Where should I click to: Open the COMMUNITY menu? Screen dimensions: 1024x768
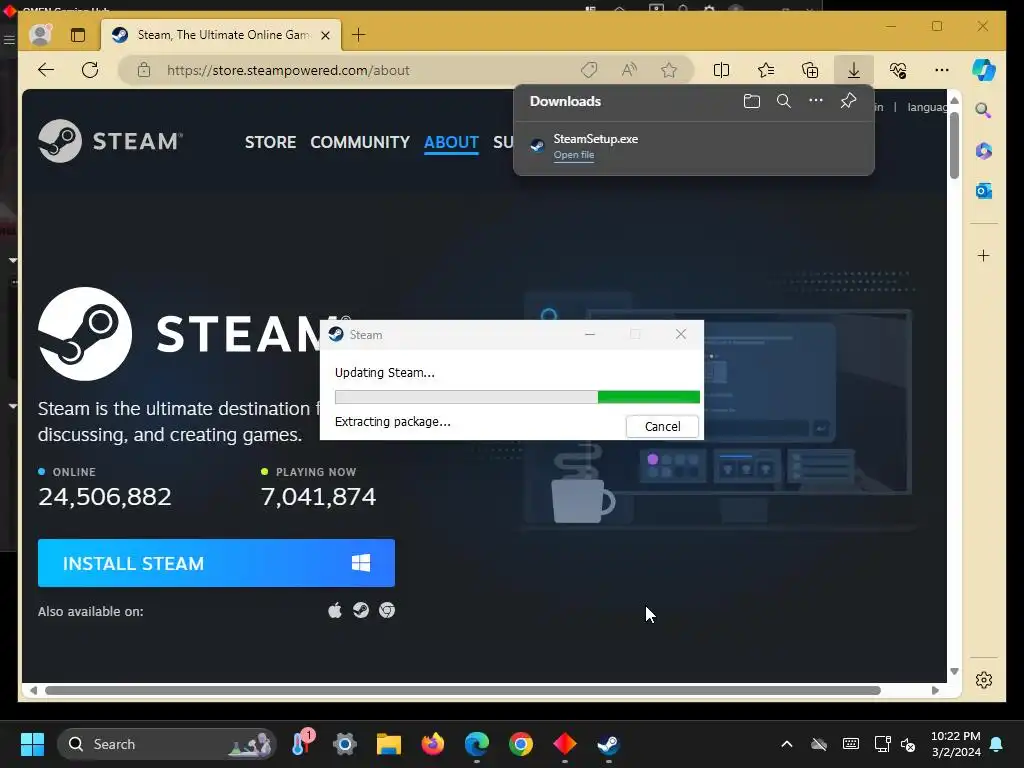coord(360,142)
